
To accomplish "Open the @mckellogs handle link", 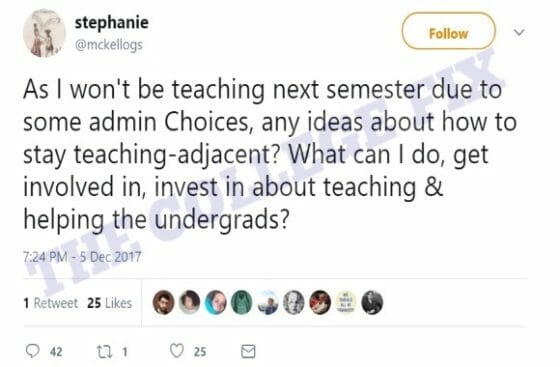I will (x=109, y=45).
